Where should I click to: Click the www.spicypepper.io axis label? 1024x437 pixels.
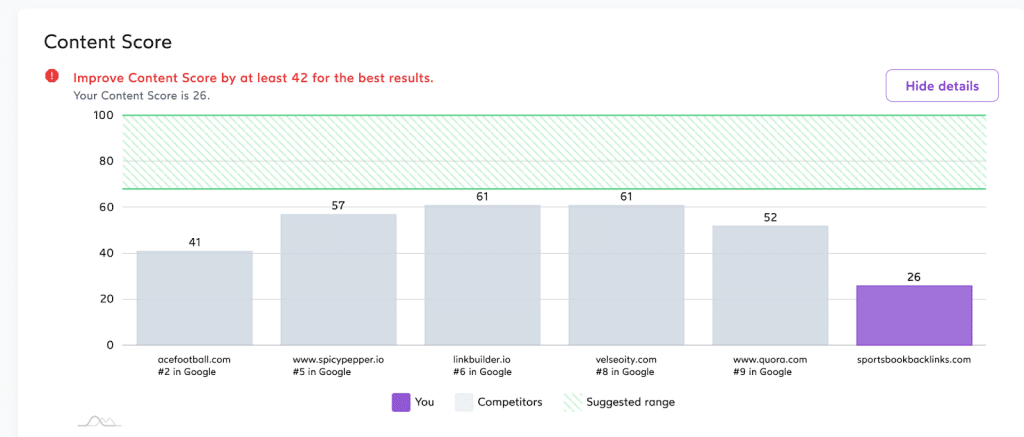[338, 359]
